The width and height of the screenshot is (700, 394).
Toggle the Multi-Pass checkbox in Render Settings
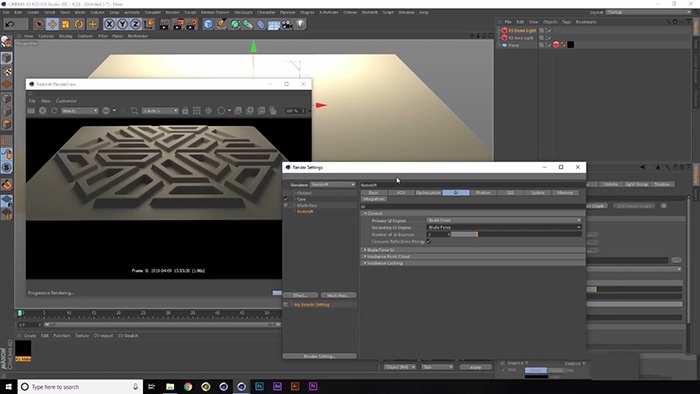pyautogui.click(x=286, y=205)
